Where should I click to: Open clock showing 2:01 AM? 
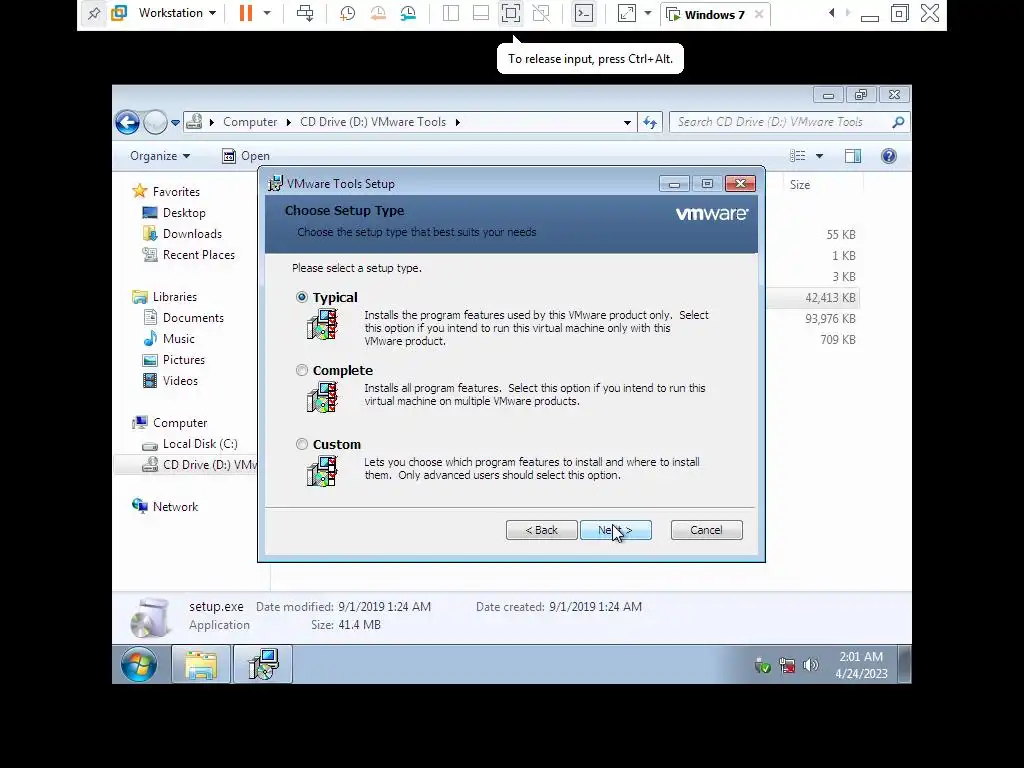pyautogui.click(x=861, y=665)
